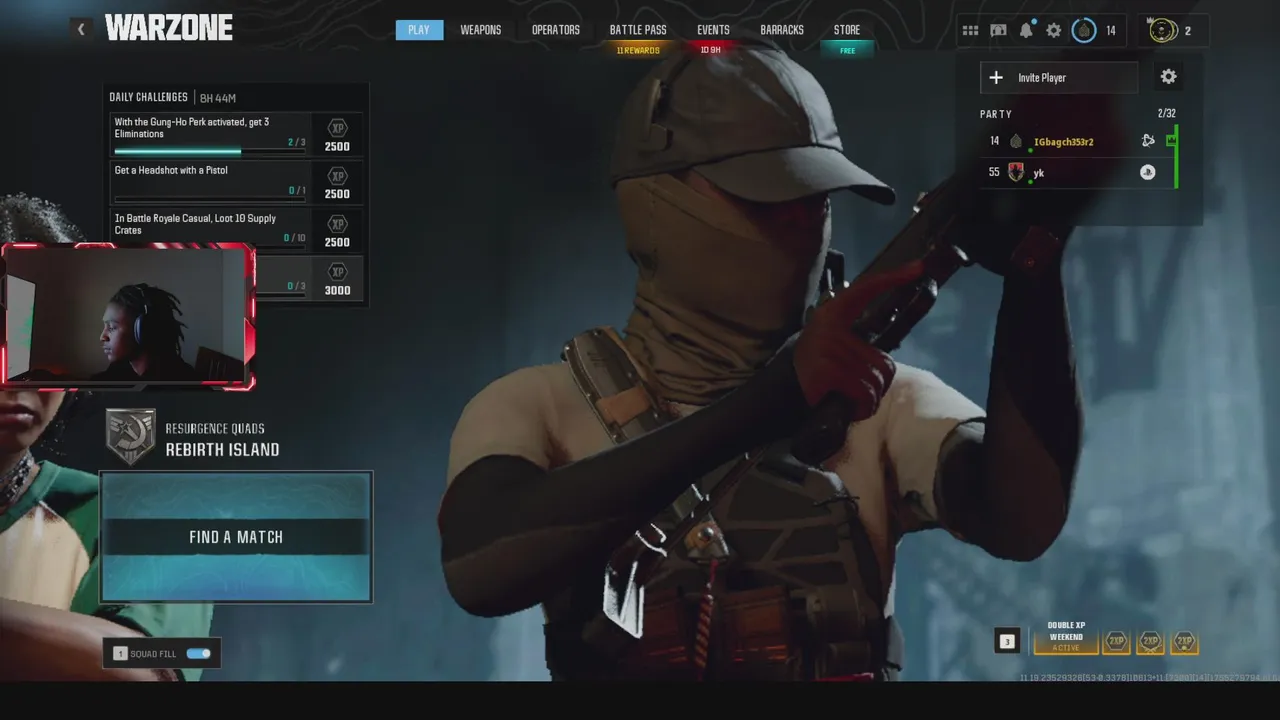Click the key 1 hint beside Squad Fill
Image resolution: width=1280 pixels, height=720 pixels.
120,654
